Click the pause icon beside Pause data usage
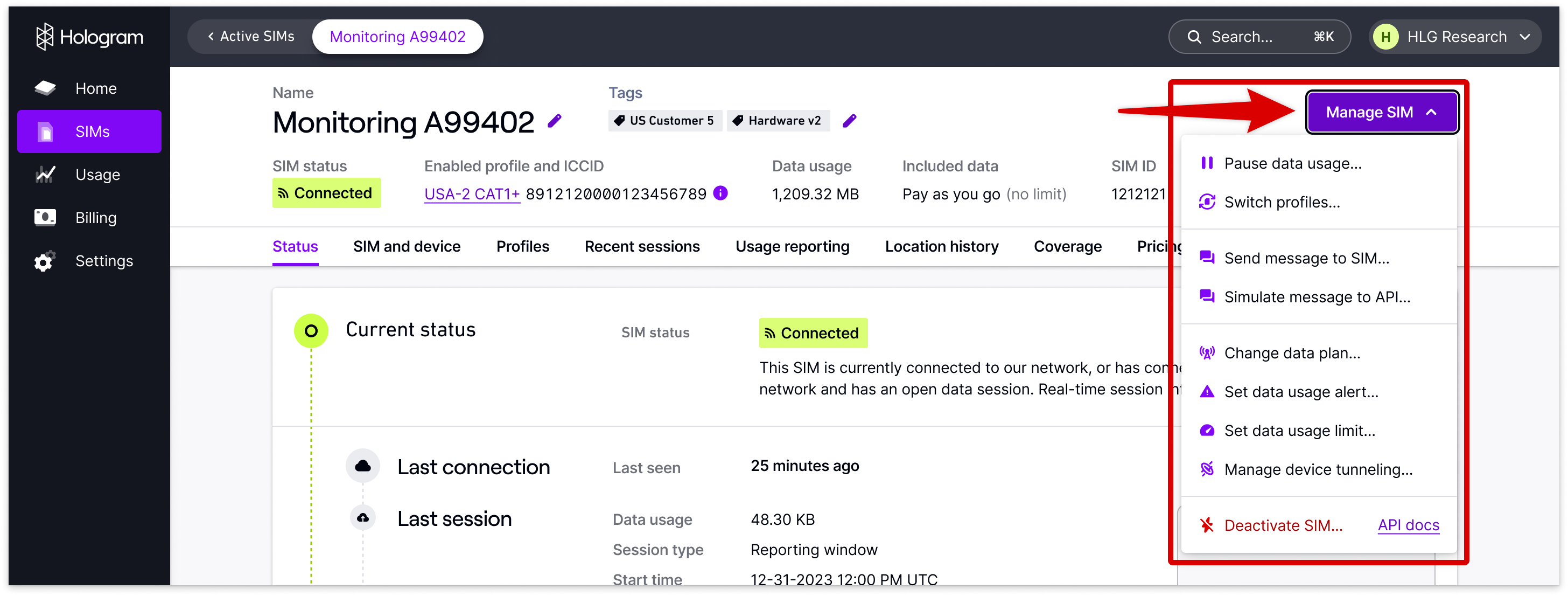1568x596 pixels. (x=1207, y=163)
